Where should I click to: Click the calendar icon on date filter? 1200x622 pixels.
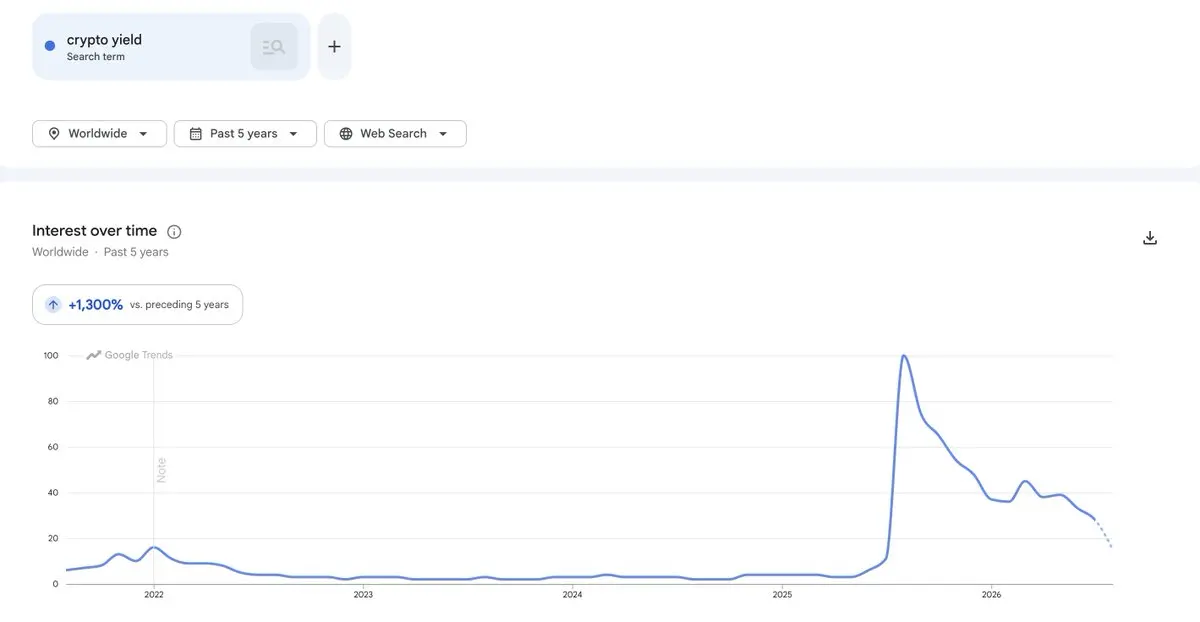[x=195, y=134]
